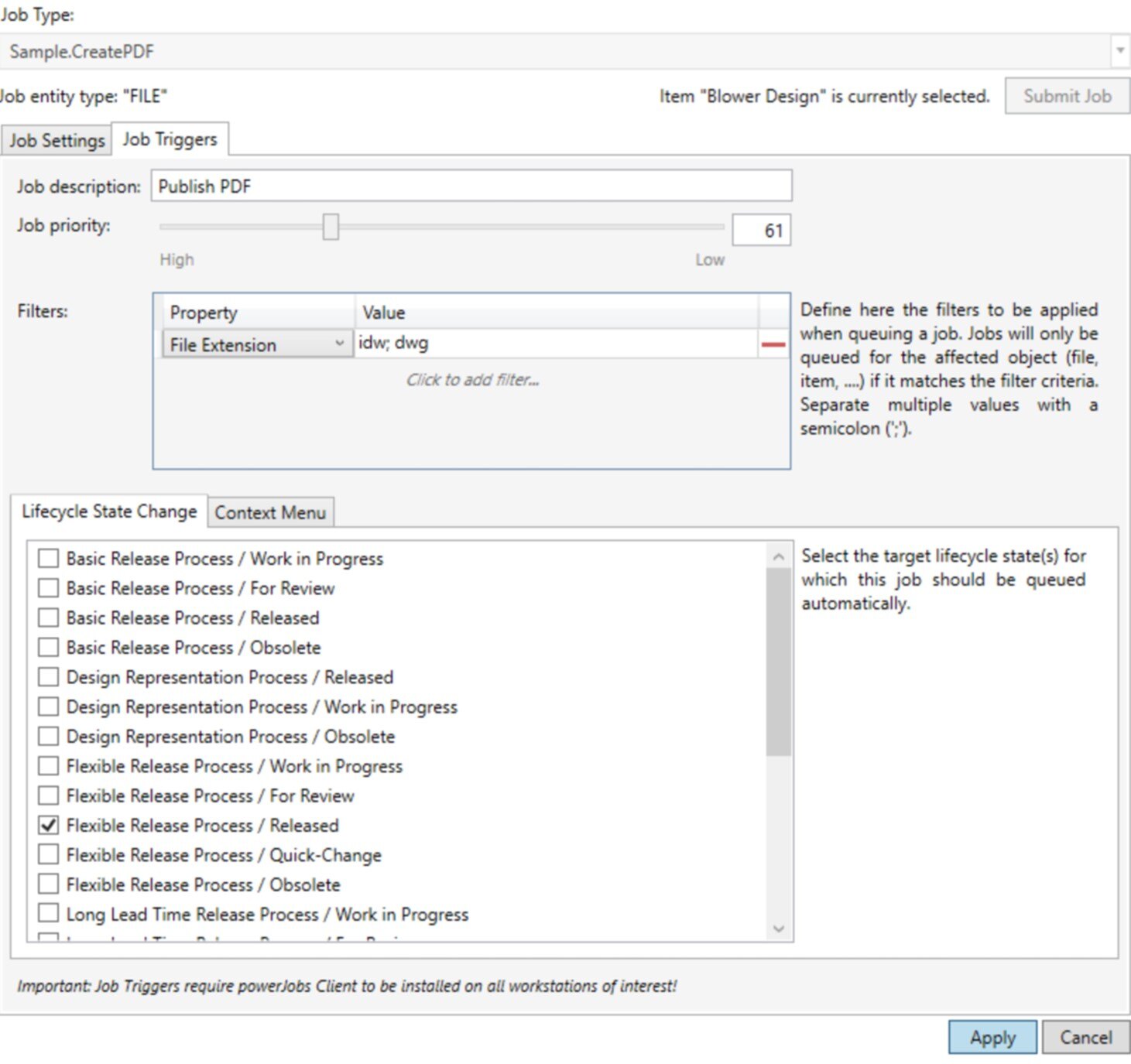
Task: Click the row labeled Click to add filter
Action: click(x=472, y=380)
